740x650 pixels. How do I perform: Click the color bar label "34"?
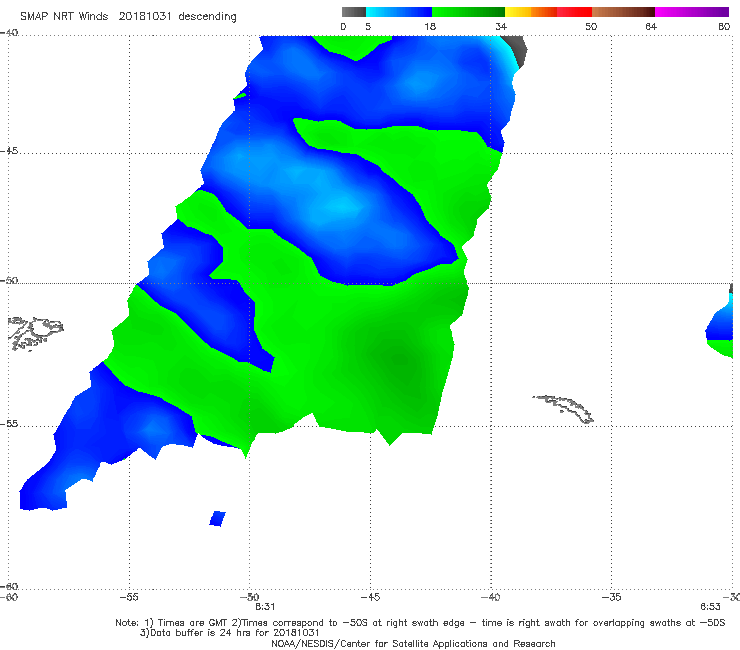pyautogui.click(x=501, y=27)
